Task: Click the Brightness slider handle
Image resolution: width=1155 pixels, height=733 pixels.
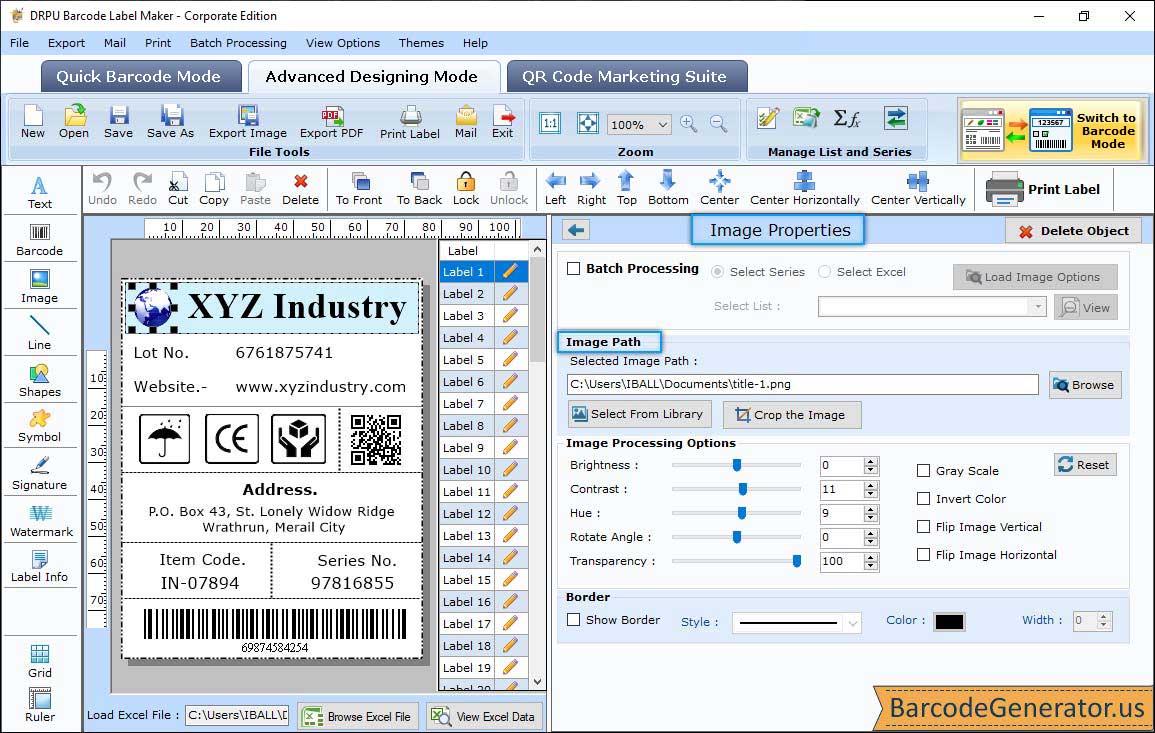Action: coord(737,465)
